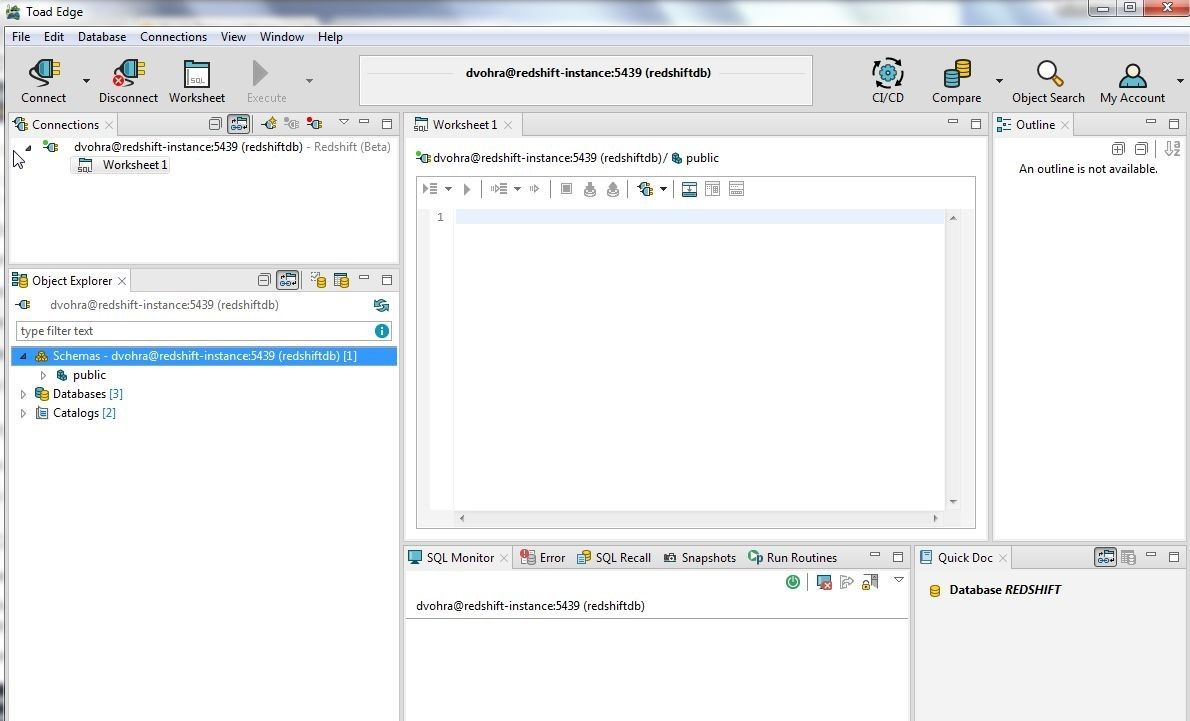The height and width of the screenshot is (721, 1190).
Task: Open Object Search
Action: pos(1048,81)
